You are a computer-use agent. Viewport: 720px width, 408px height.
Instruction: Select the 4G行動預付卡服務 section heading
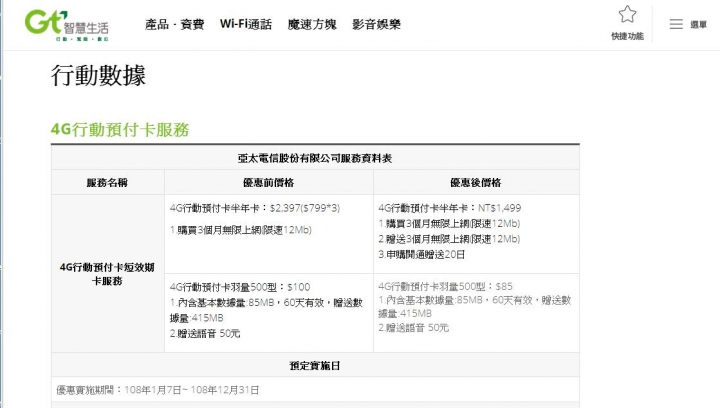click(x=120, y=129)
